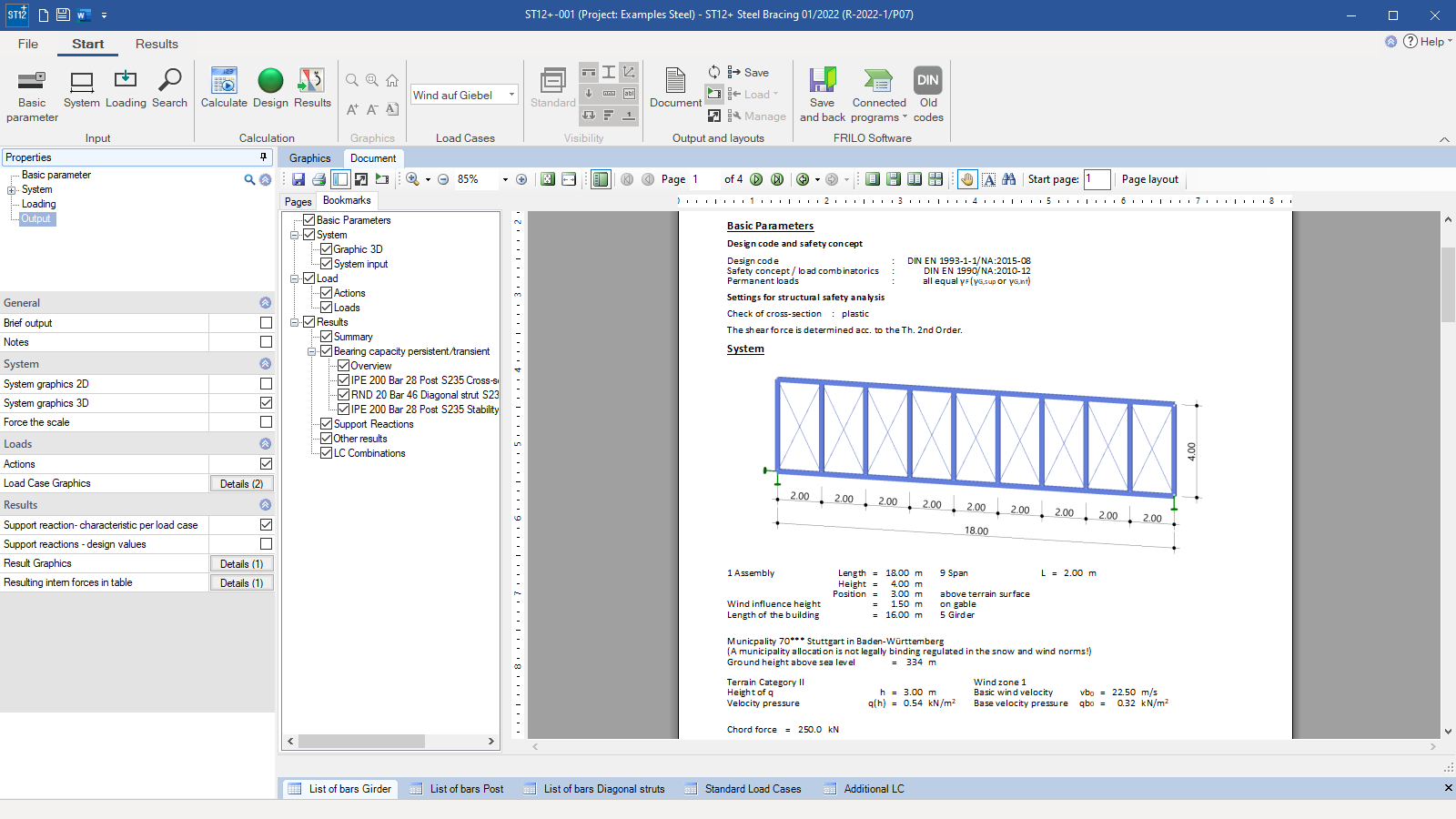The height and width of the screenshot is (819, 1456).
Task: Close the bottom tab panel
Action: tap(1448, 788)
